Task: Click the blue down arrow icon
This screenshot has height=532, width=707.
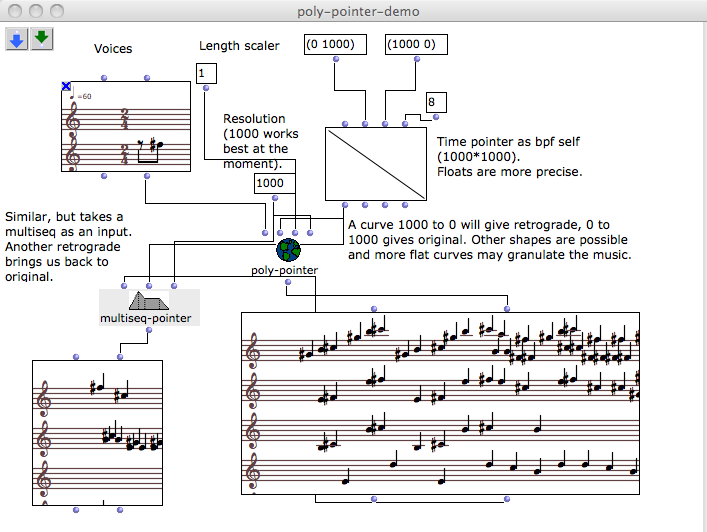Action: 17,38
